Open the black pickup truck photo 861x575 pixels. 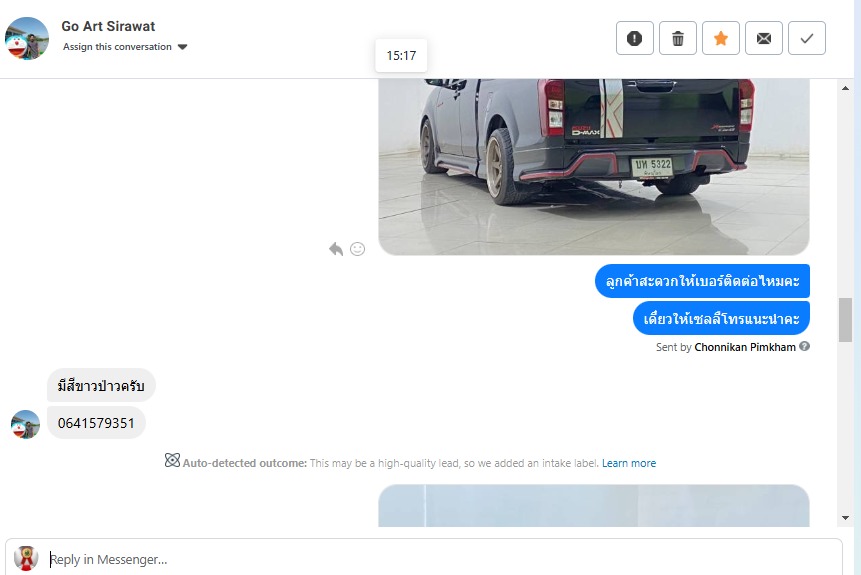594,167
